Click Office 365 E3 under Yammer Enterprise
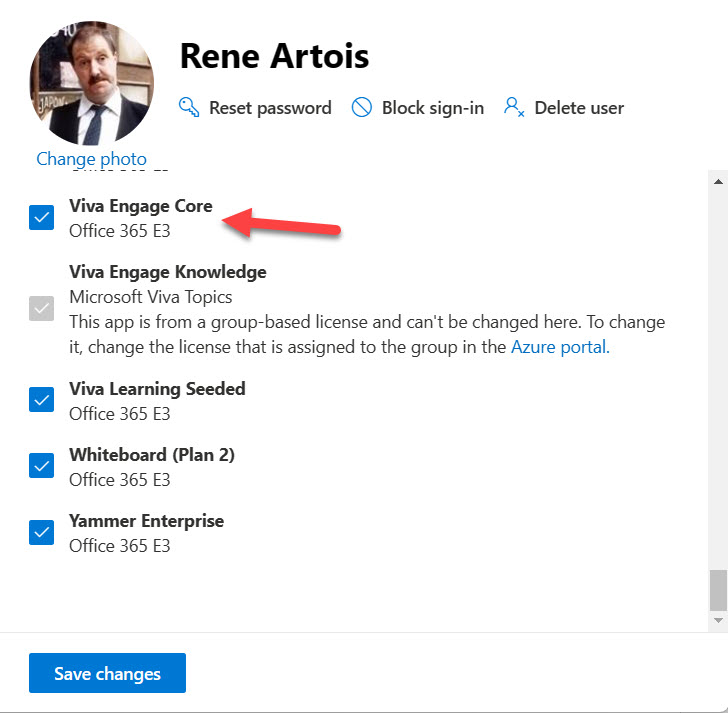The image size is (728, 713). [120, 545]
